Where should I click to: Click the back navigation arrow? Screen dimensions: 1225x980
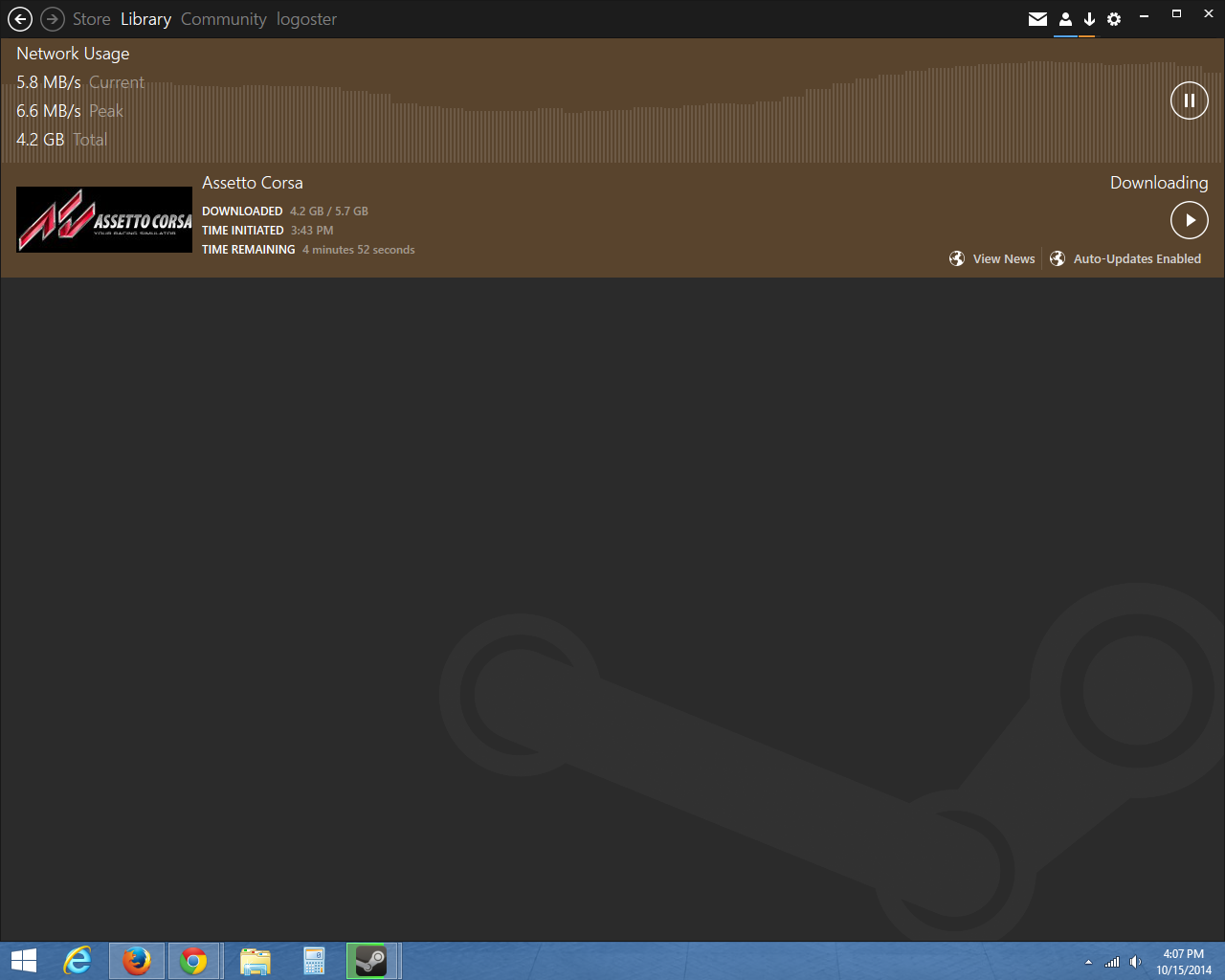tap(19, 18)
